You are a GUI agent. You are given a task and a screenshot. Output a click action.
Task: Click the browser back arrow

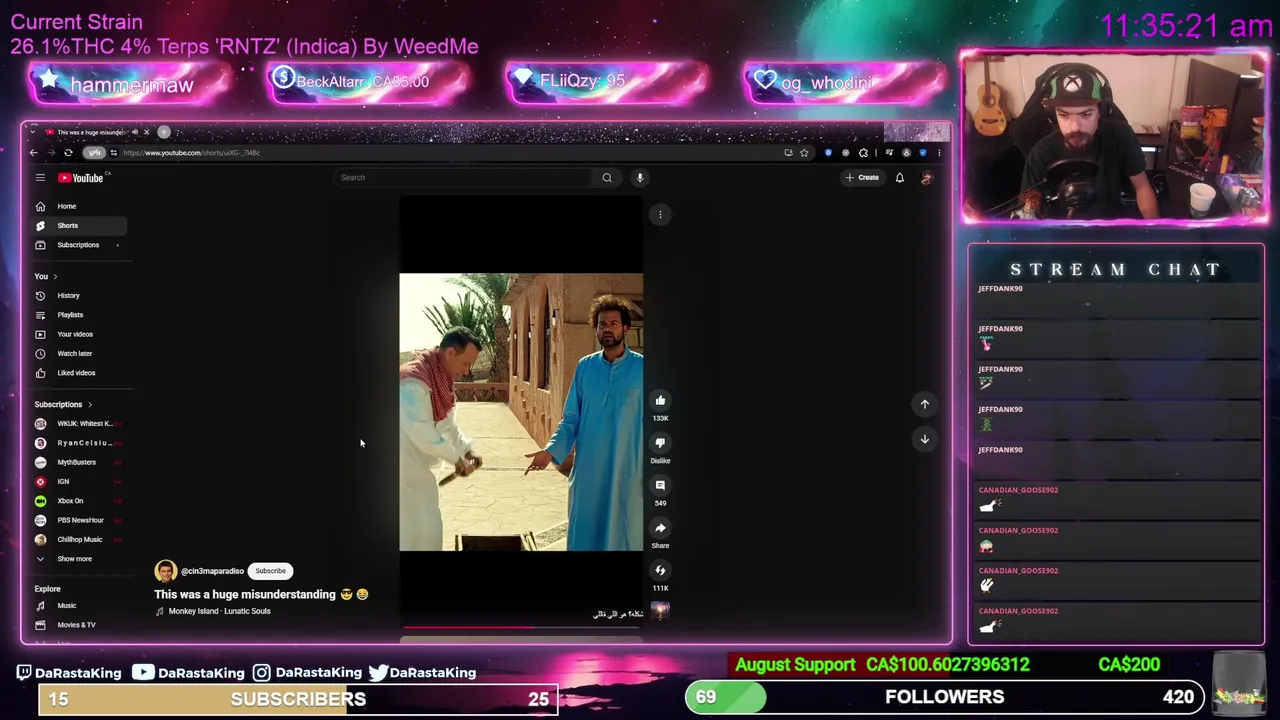coord(34,153)
